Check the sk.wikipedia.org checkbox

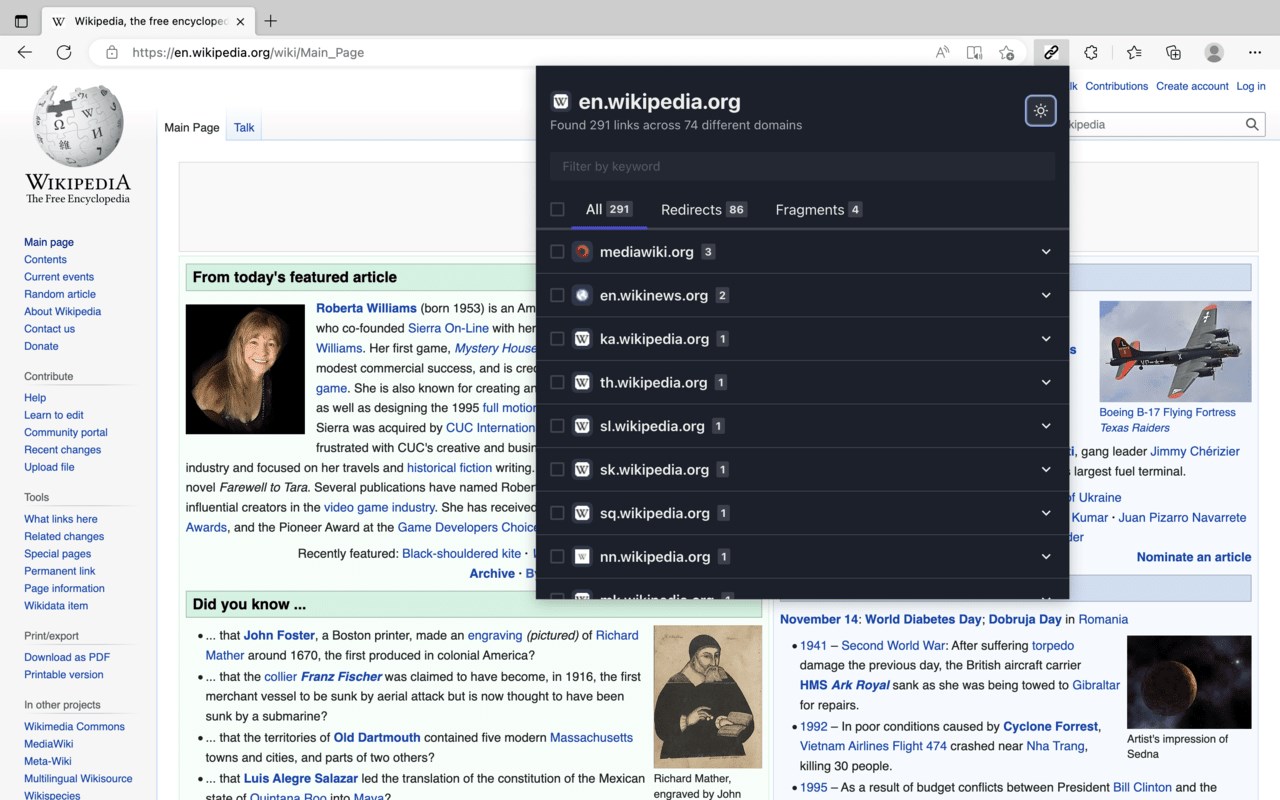coord(557,469)
